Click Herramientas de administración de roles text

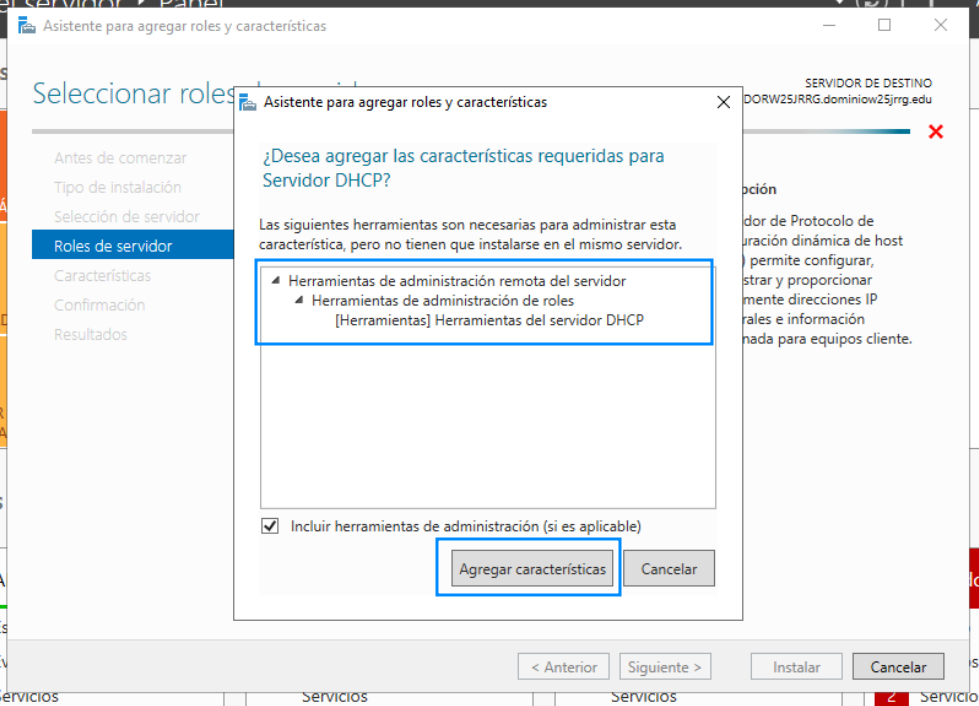(x=443, y=300)
